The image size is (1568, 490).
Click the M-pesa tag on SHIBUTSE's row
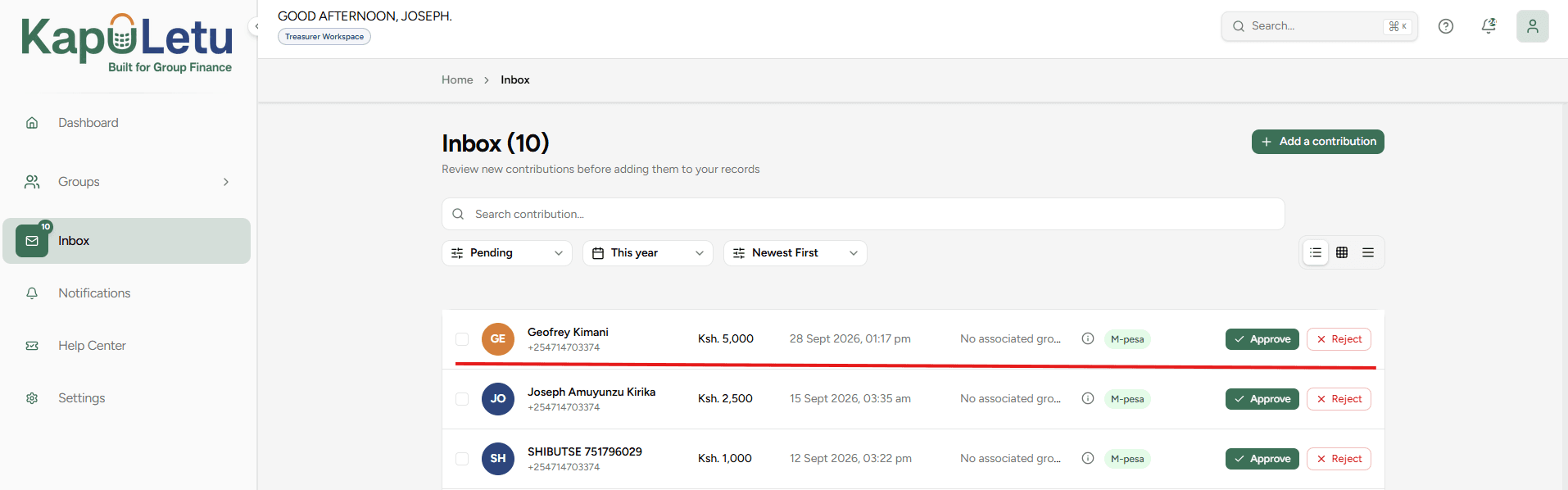click(1127, 459)
